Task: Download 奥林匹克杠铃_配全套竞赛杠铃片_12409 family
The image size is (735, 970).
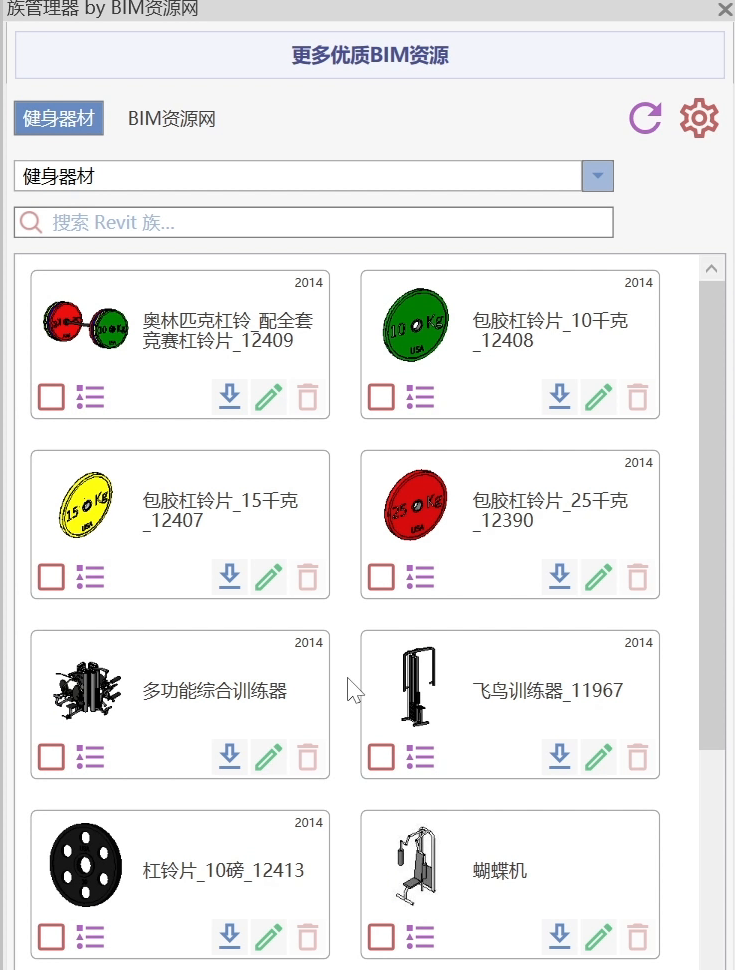Action: (230, 397)
